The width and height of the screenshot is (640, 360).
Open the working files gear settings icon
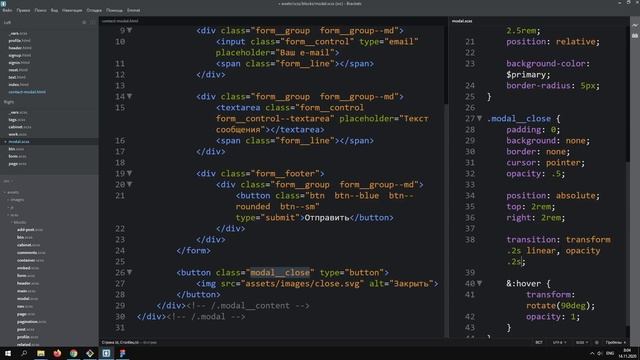pyautogui.click(x=84, y=22)
